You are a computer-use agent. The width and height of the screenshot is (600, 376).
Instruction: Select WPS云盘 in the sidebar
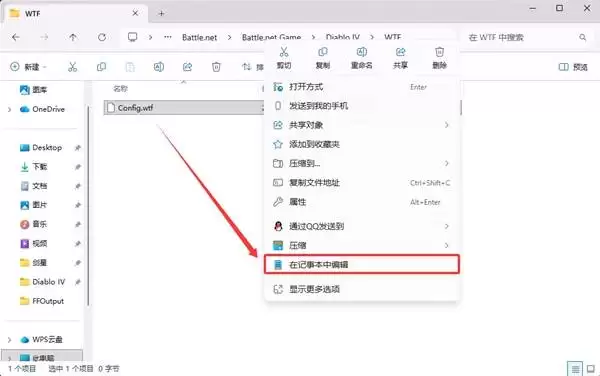tap(41, 339)
